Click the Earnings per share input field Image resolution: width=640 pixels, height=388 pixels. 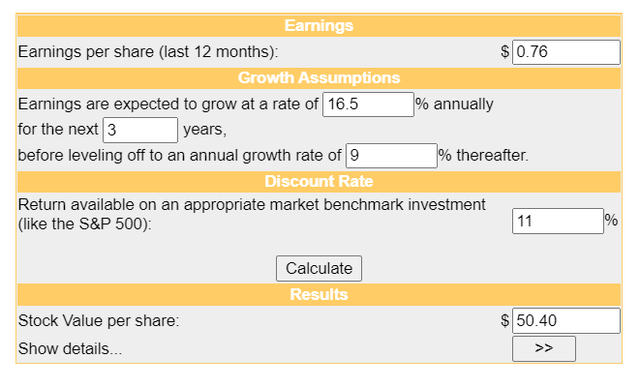click(566, 52)
